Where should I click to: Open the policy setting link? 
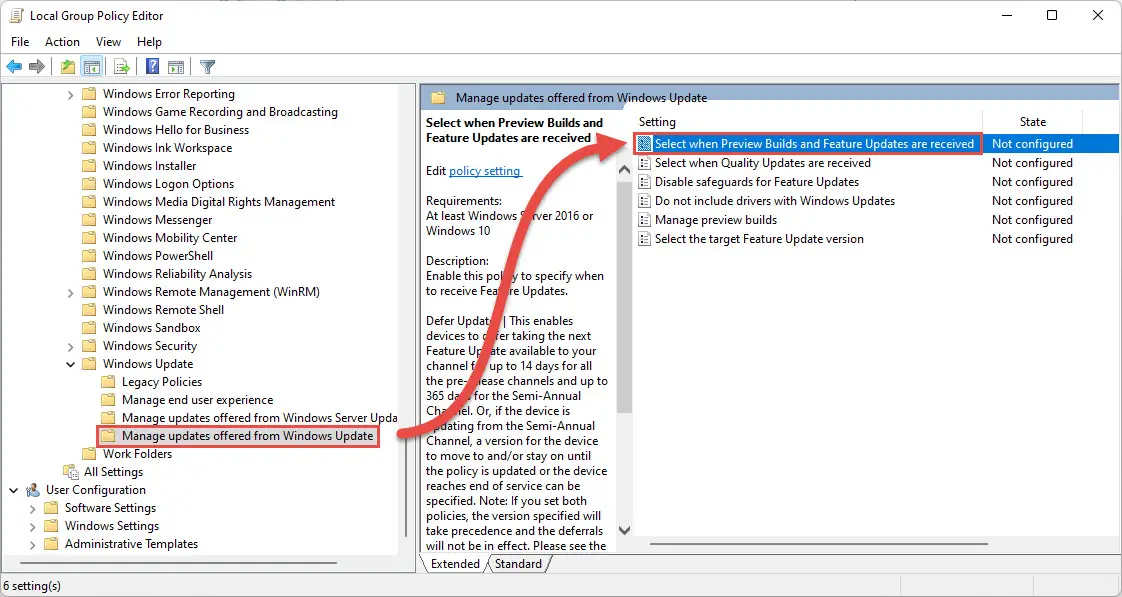[485, 171]
